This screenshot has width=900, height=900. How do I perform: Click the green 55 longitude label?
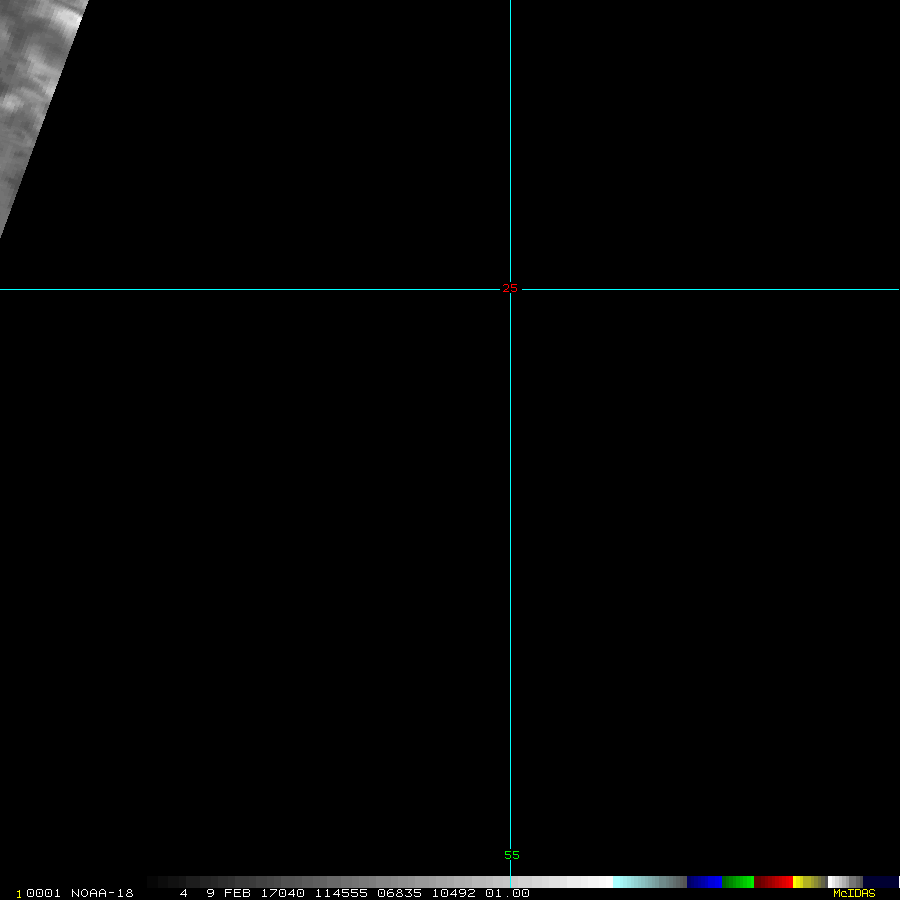512,855
